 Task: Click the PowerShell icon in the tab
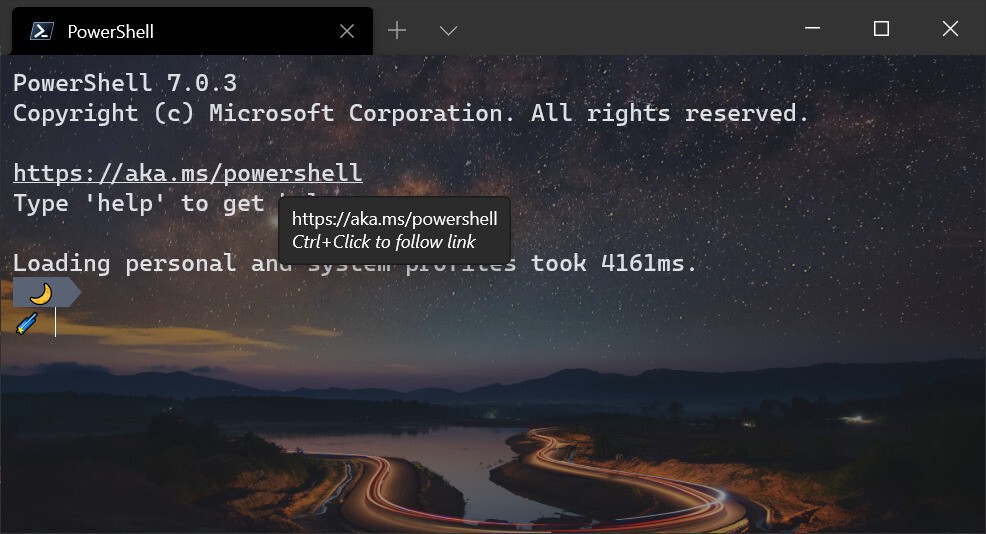(42, 31)
